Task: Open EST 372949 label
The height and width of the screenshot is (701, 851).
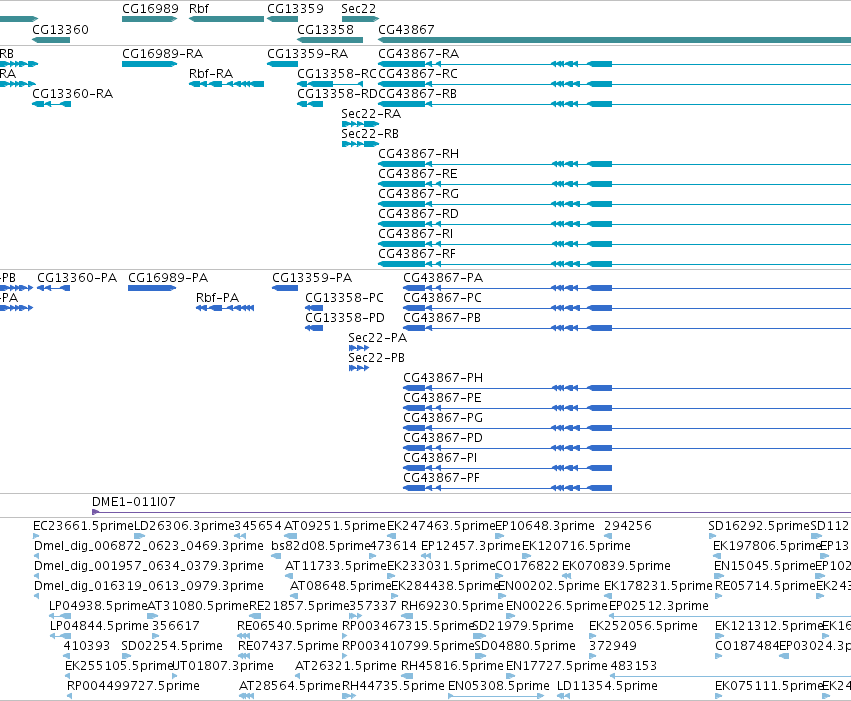Action: [x=613, y=646]
